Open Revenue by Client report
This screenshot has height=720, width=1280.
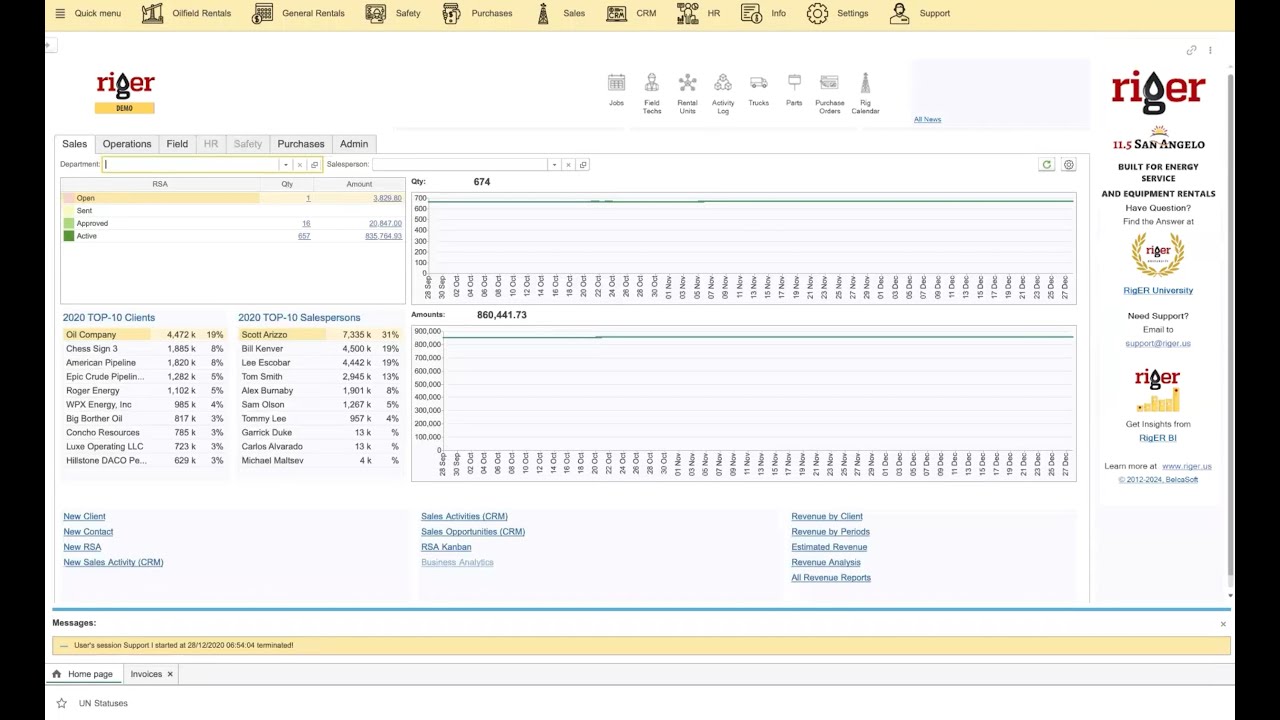click(827, 517)
